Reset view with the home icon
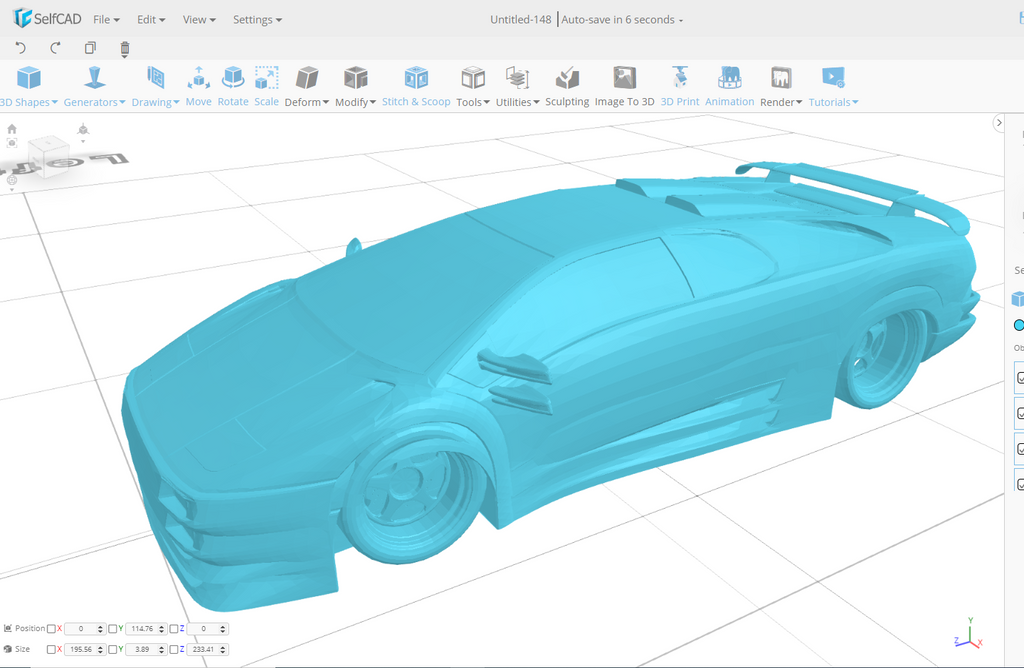 pyautogui.click(x=12, y=129)
